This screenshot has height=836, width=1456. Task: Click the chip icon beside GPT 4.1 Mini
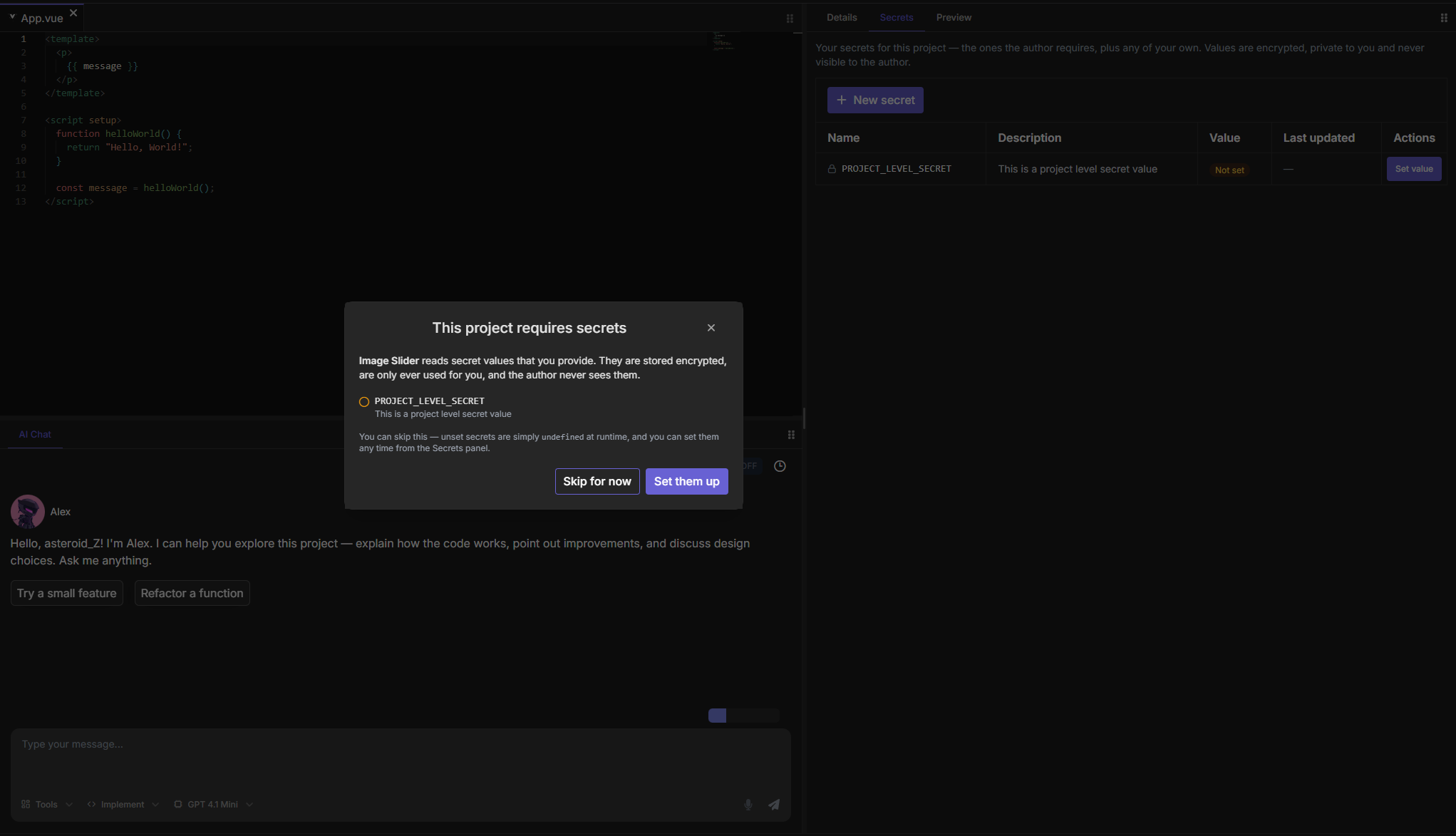(x=178, y=805)
